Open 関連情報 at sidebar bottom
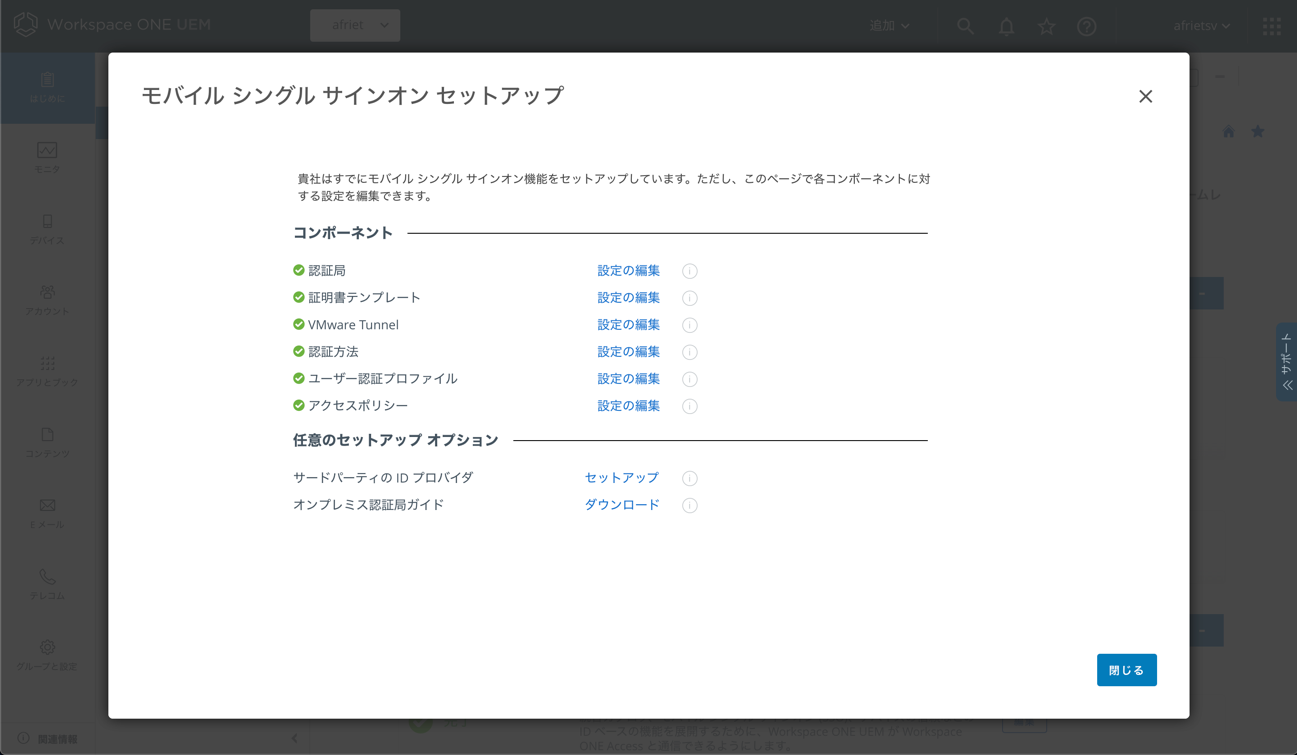Image resolution: width=1297 pixels, height=755 pixels. pos(47,739)
